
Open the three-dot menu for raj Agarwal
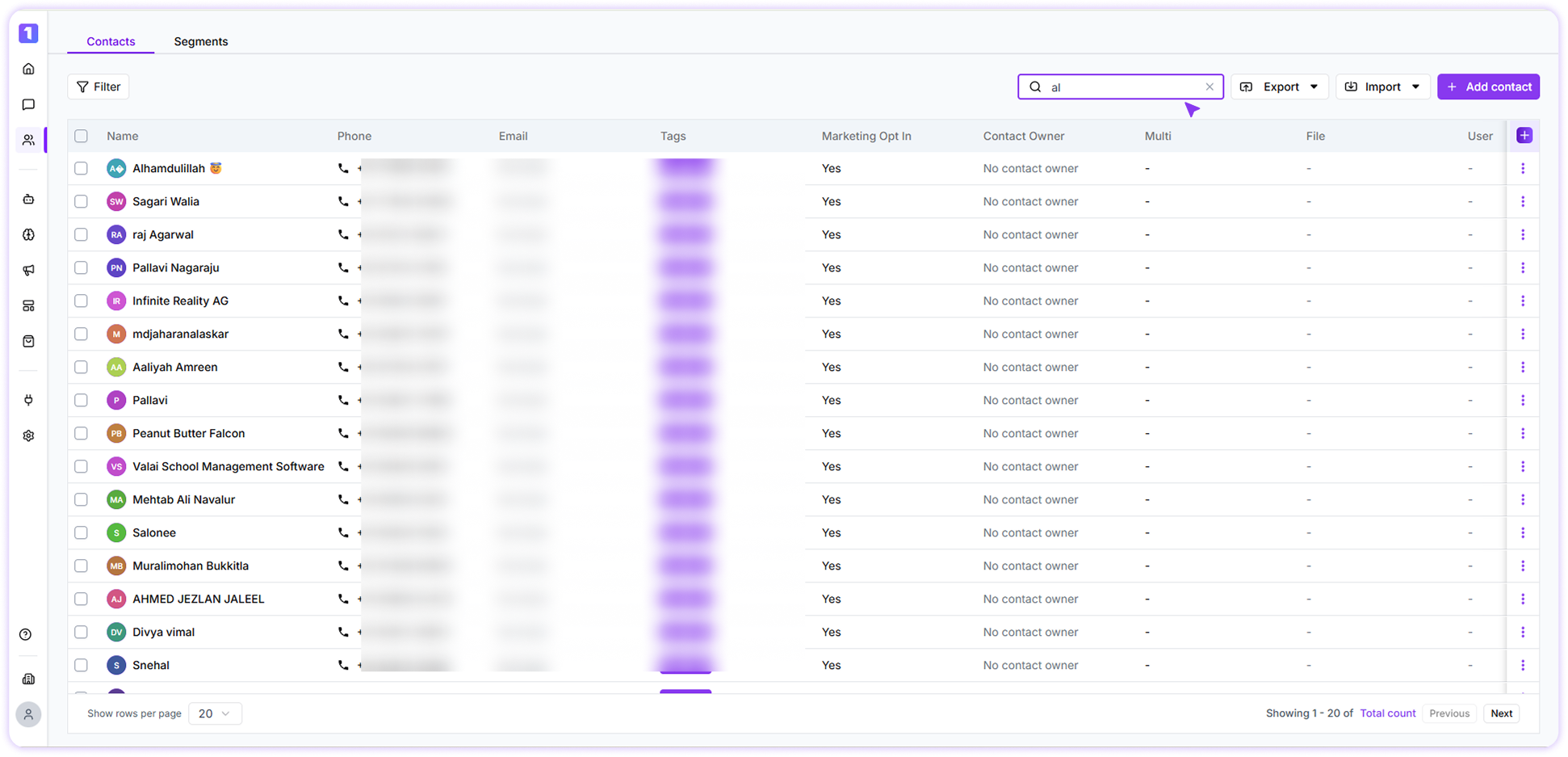tap(1524, 234)
